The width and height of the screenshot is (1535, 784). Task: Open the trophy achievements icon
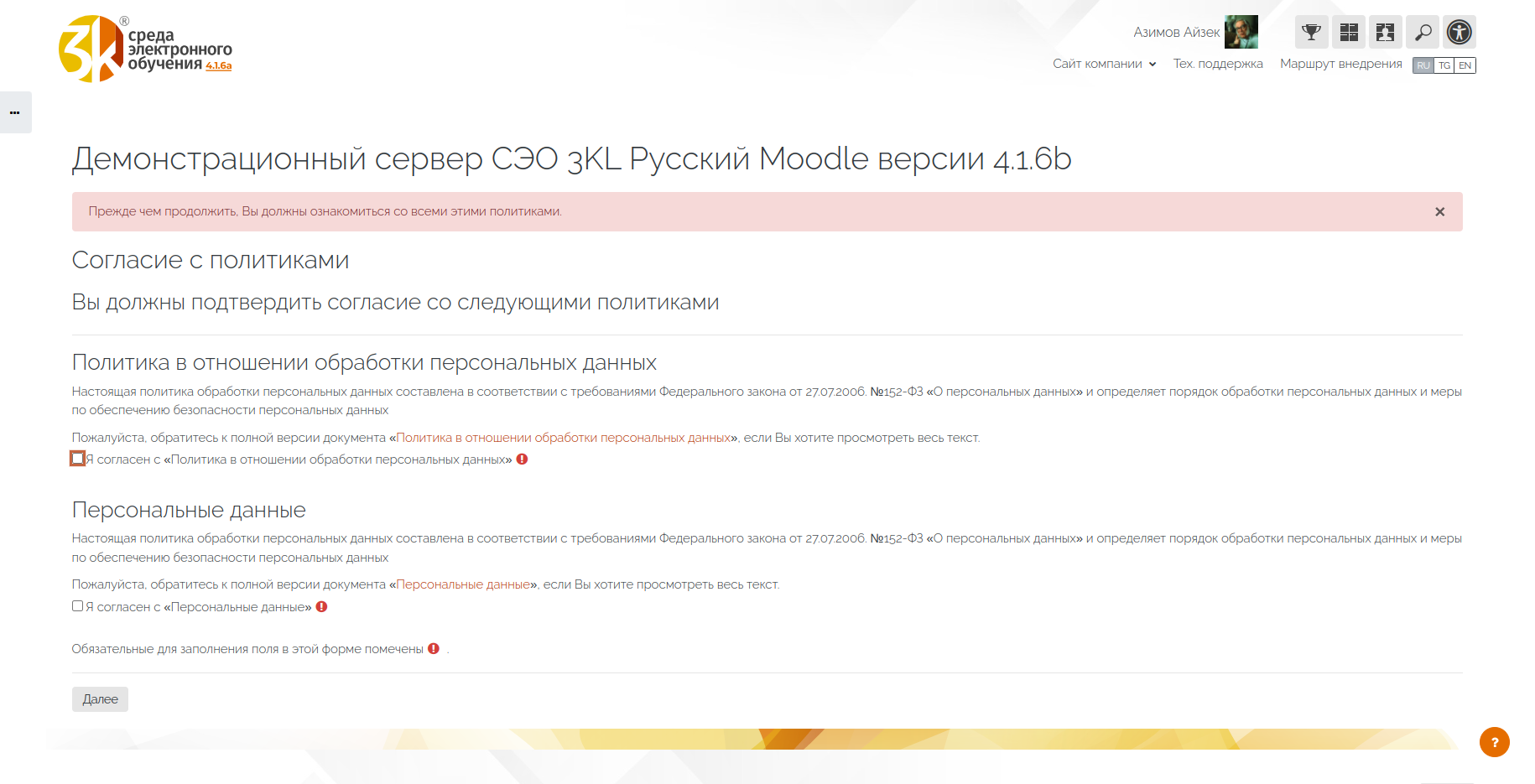(1311, 33)
